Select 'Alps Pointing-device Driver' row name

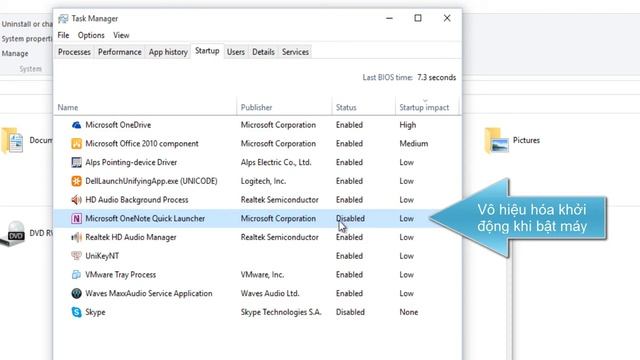coord(131,162)
